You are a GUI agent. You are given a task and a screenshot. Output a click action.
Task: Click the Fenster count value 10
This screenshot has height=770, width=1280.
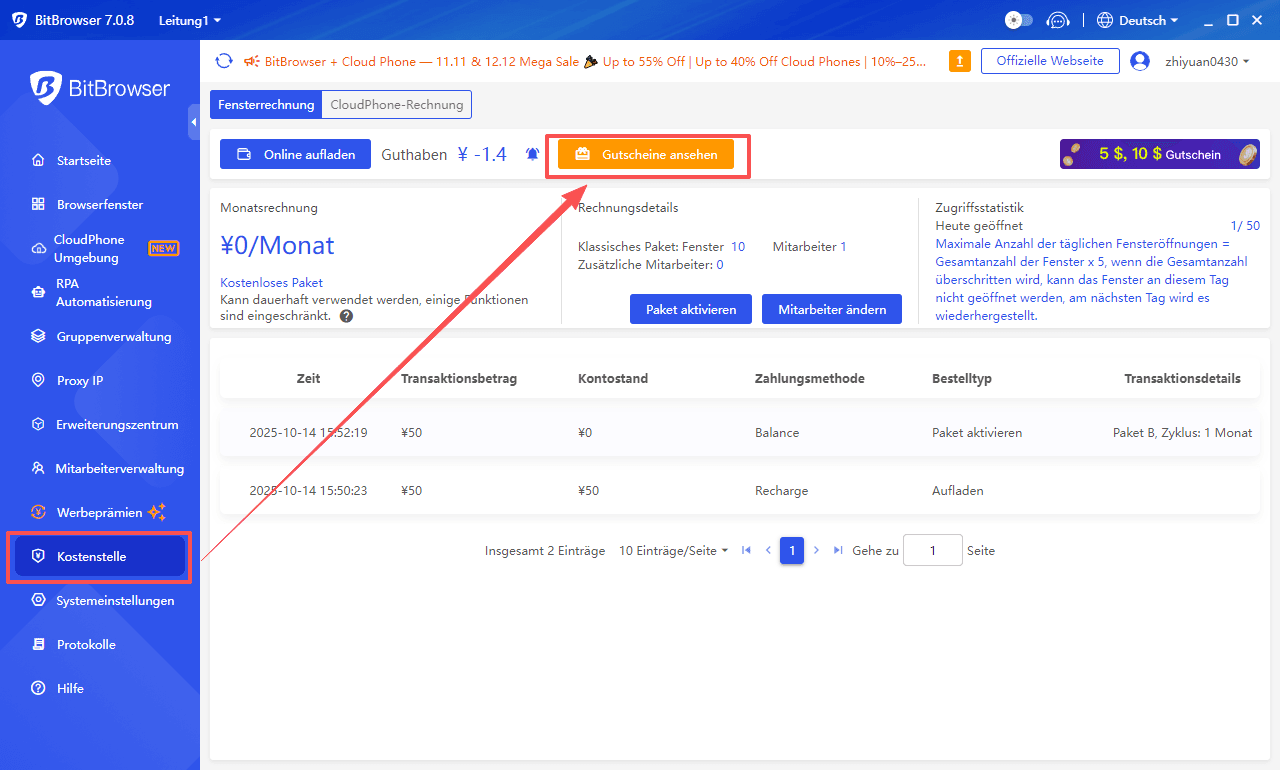point(738,246)
